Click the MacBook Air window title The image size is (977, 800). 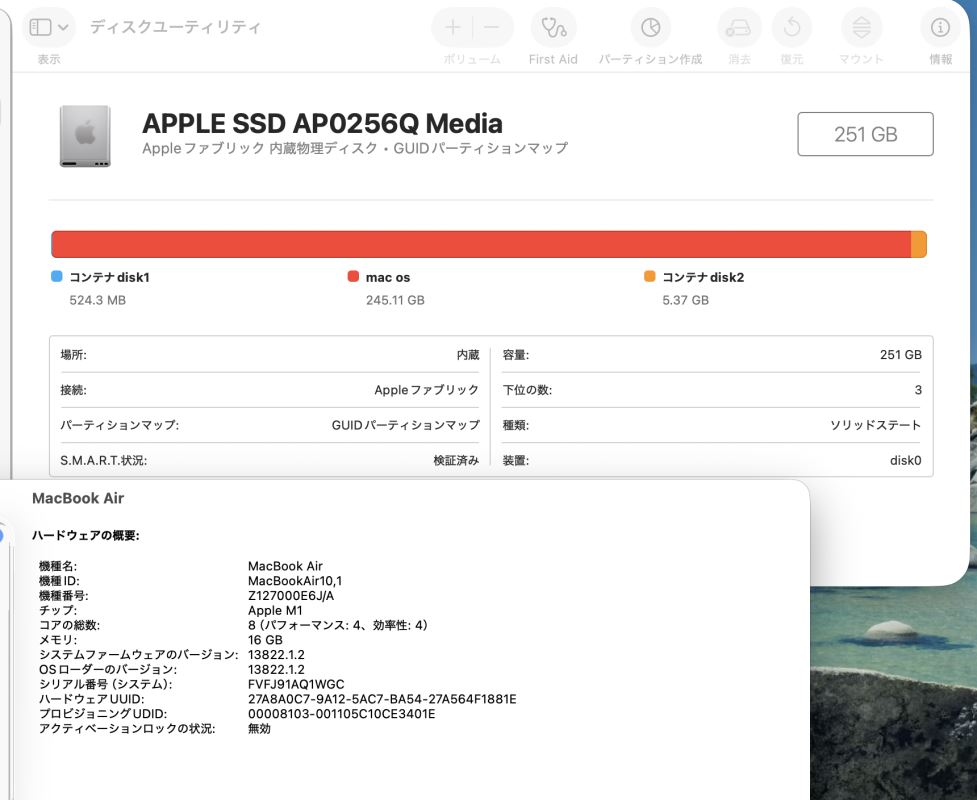[x=78, y=498]
